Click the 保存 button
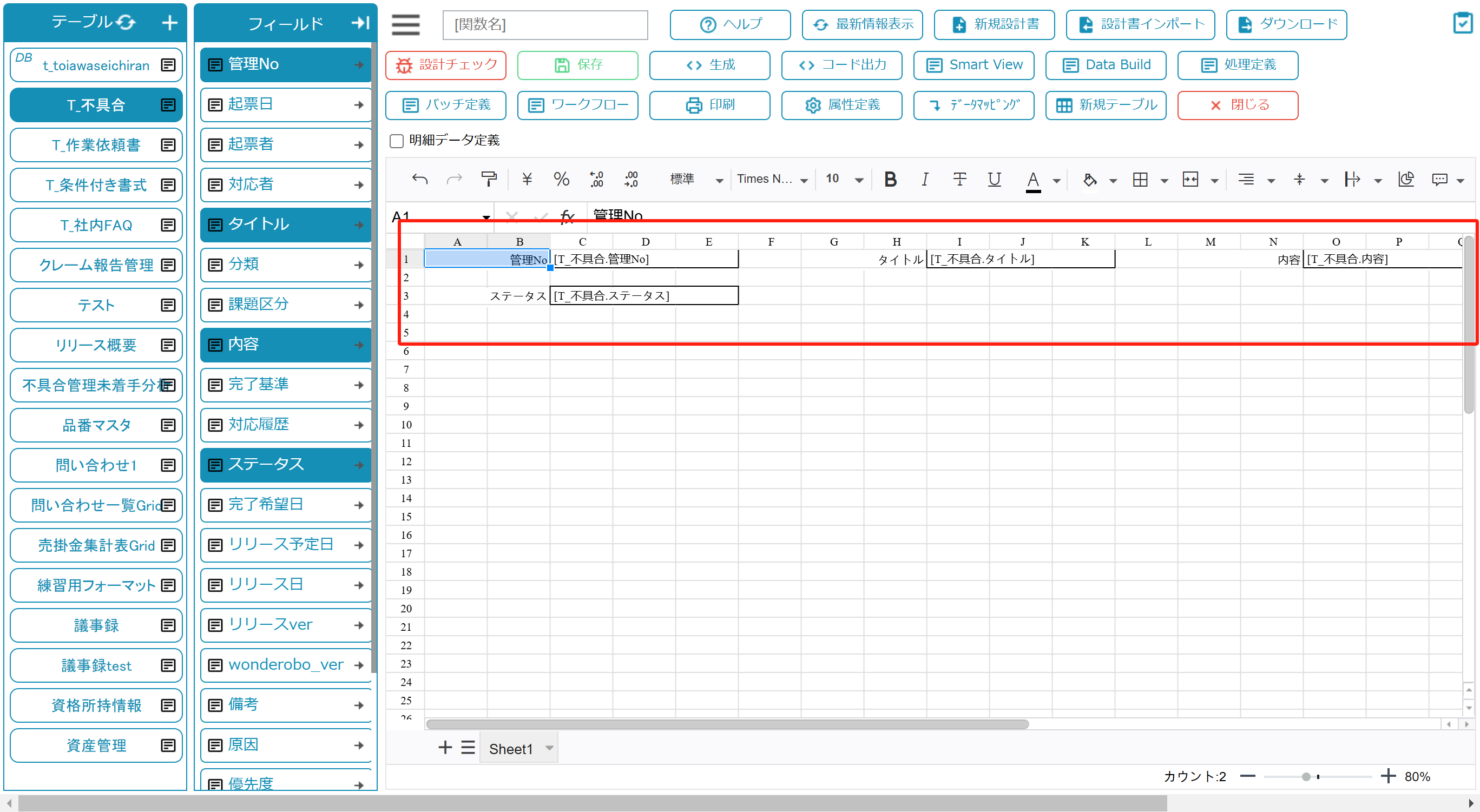This screenshot has height=812, width=1480. 577,65
